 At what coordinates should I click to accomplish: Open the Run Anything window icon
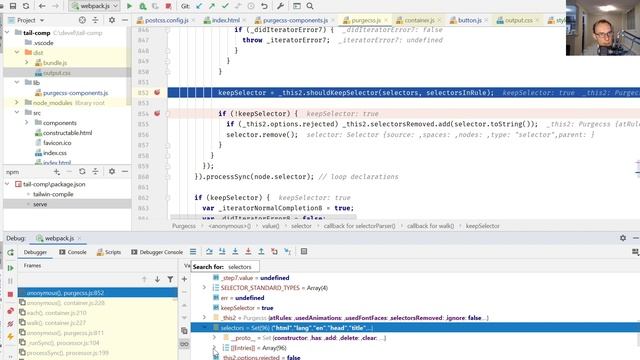pos(297,6)
